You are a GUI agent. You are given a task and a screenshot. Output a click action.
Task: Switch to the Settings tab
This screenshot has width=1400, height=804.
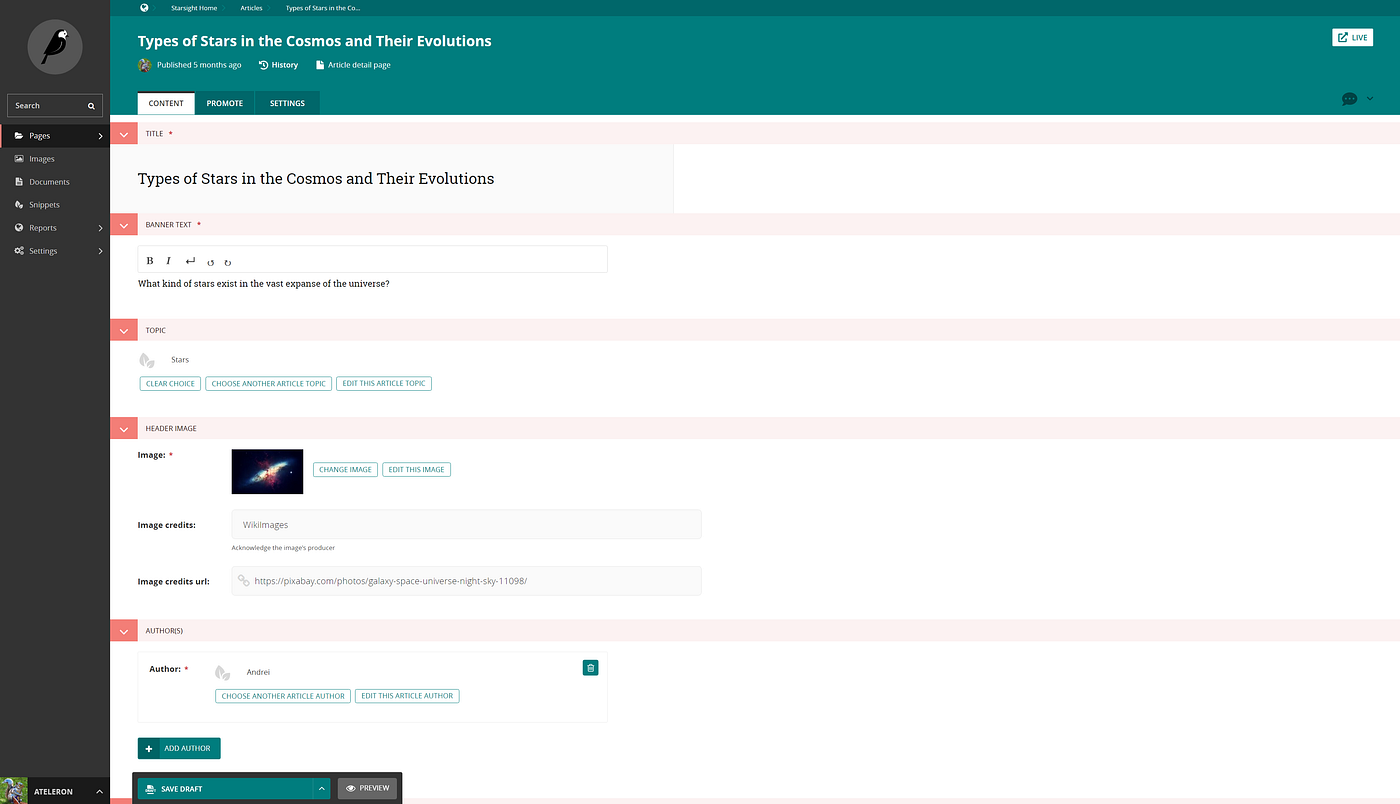pyautogui.click(x=287, y=102)
